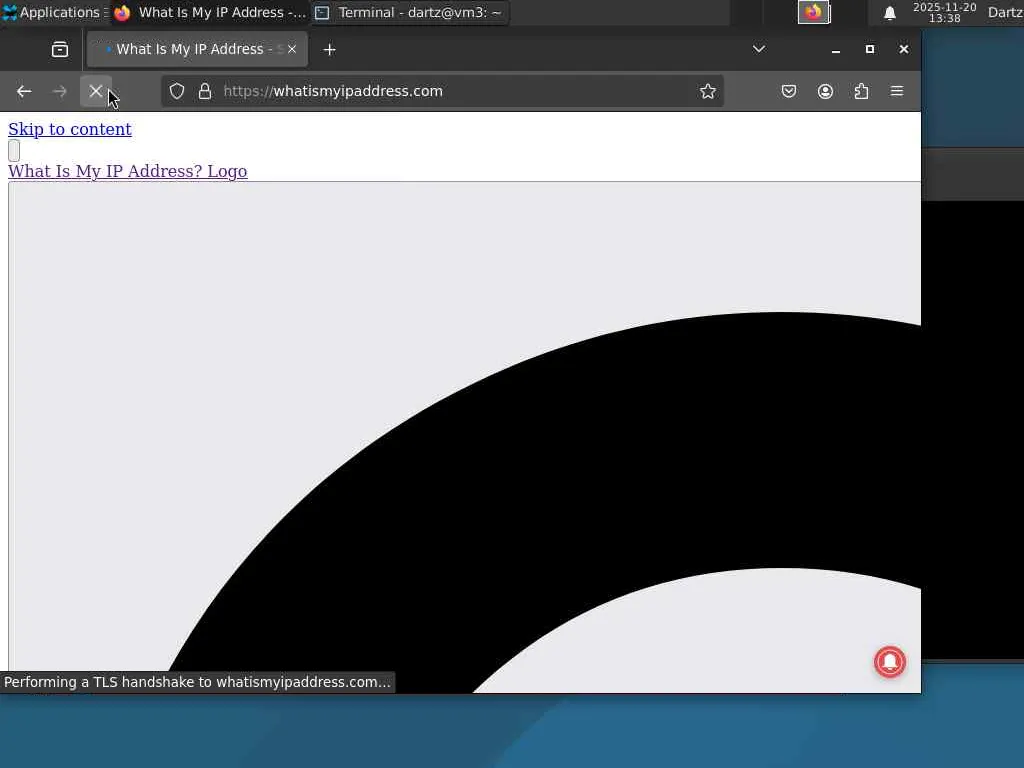The width and height of the screenshot is (1024, 768).
Task: Open the Firefox account icon
Action: pyautogui.click(x=825, y=91)
